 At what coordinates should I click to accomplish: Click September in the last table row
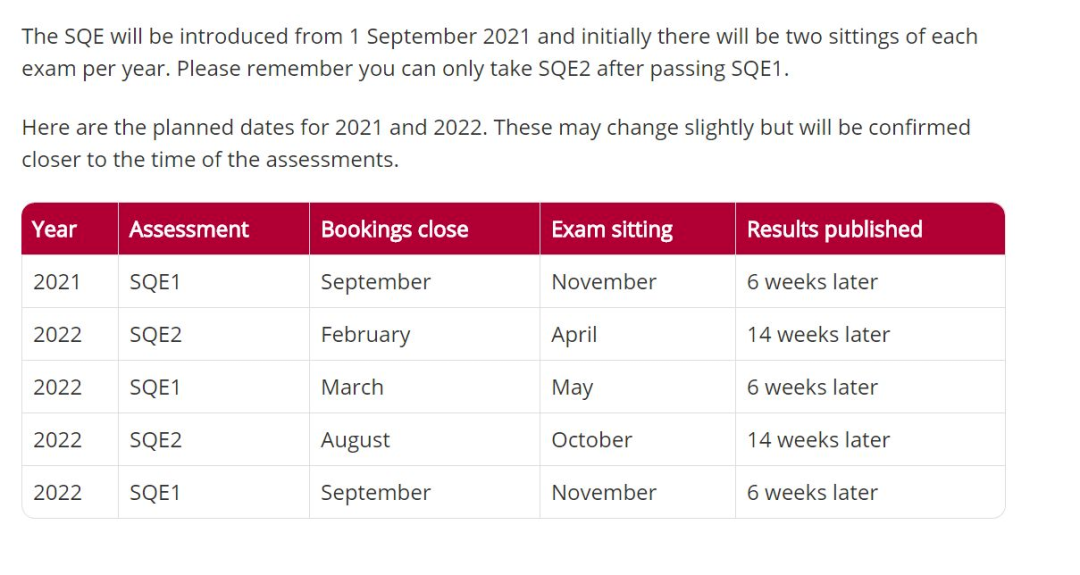pos(375,493)
